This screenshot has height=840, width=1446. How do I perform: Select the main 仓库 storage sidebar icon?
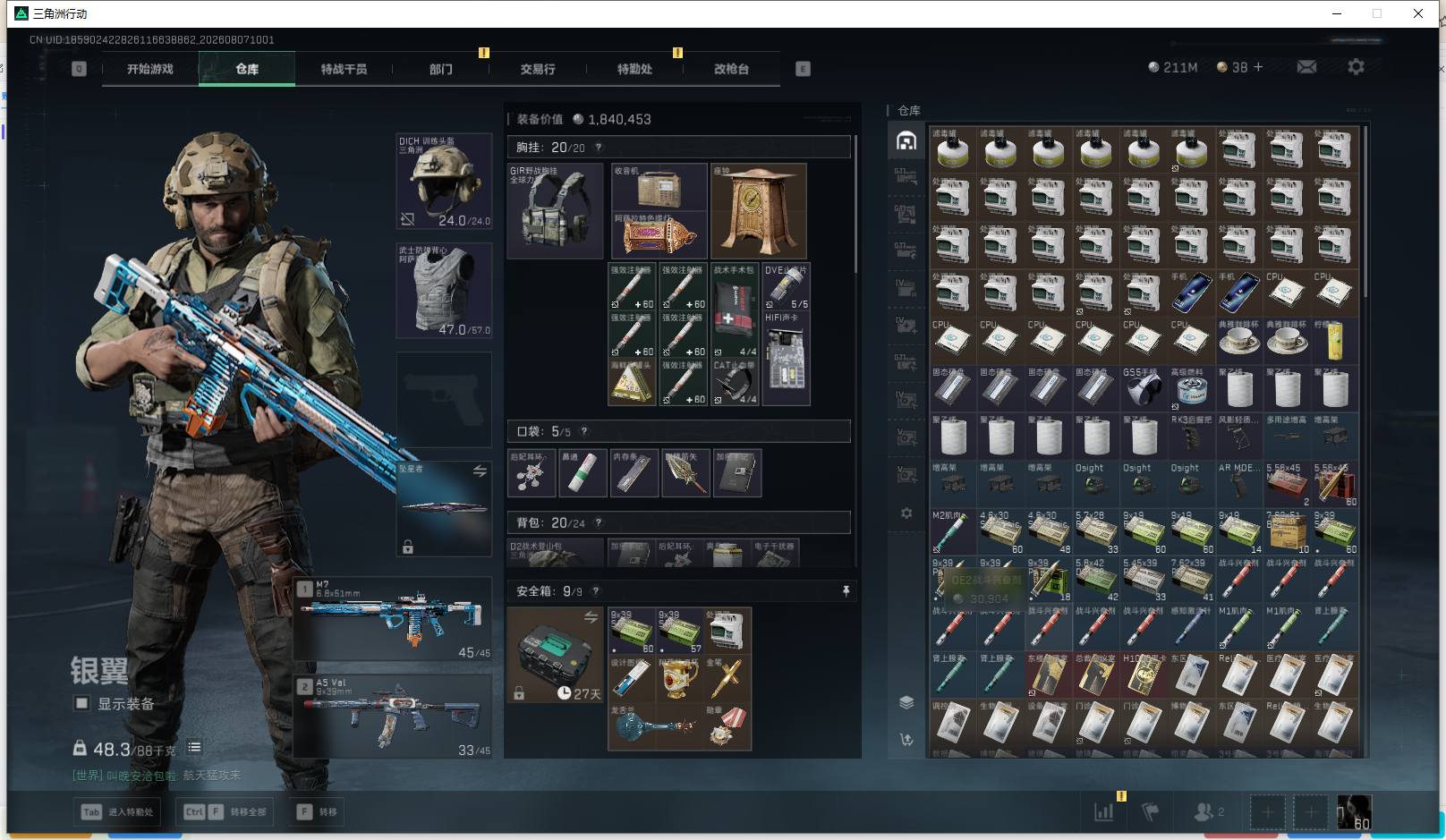coord(906,141)
